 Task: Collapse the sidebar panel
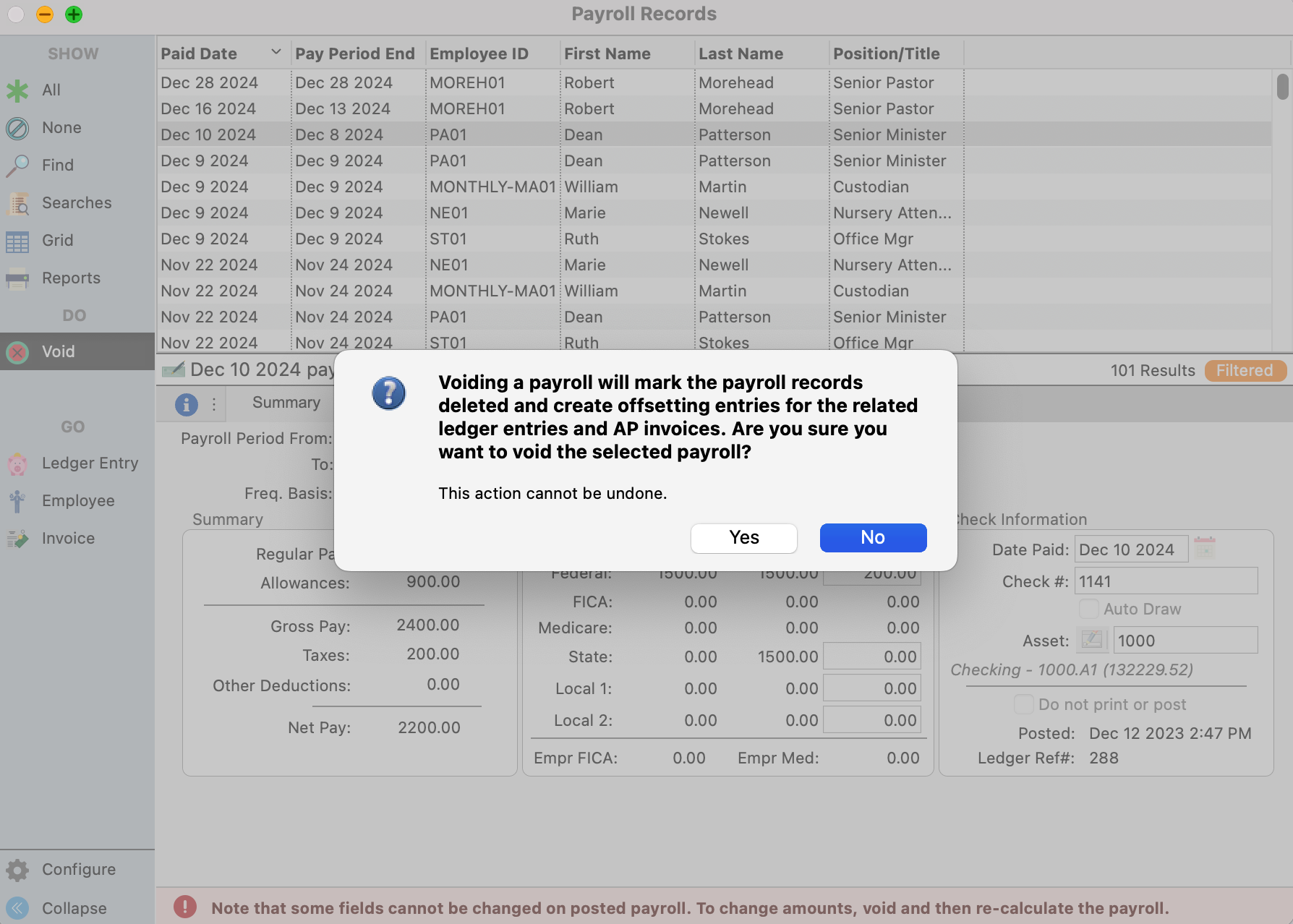[17, 908]
